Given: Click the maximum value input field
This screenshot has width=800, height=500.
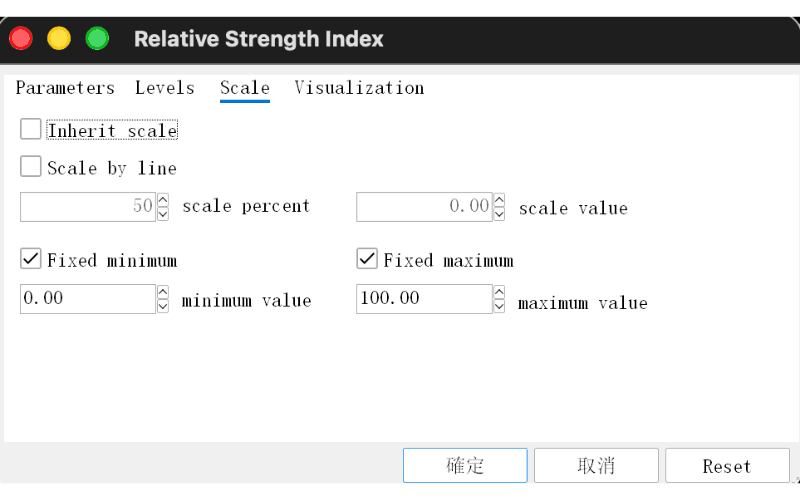Looking at the screenshot, I should (x=424, y=298).
